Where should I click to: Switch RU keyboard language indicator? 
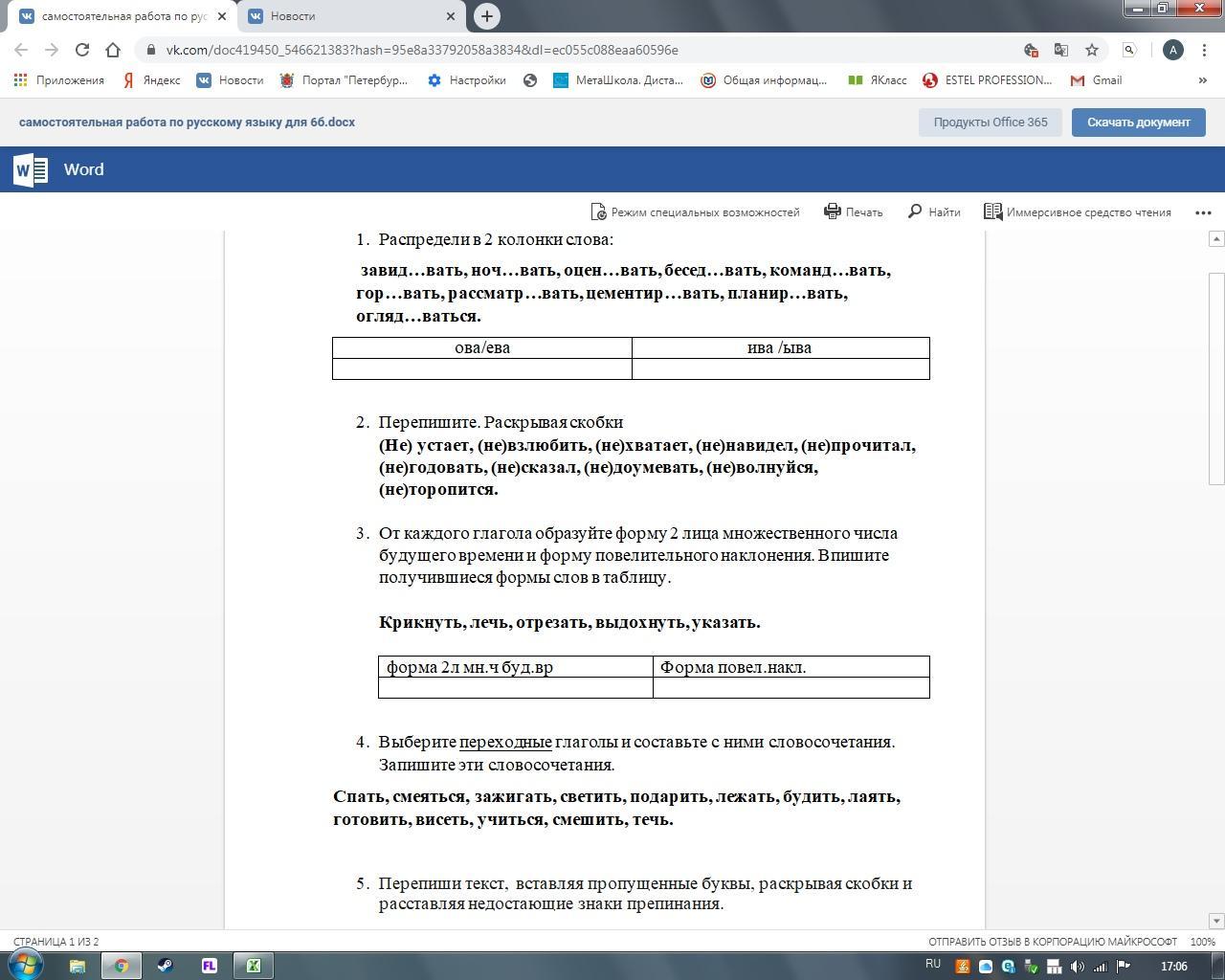[x=932, y=965]
